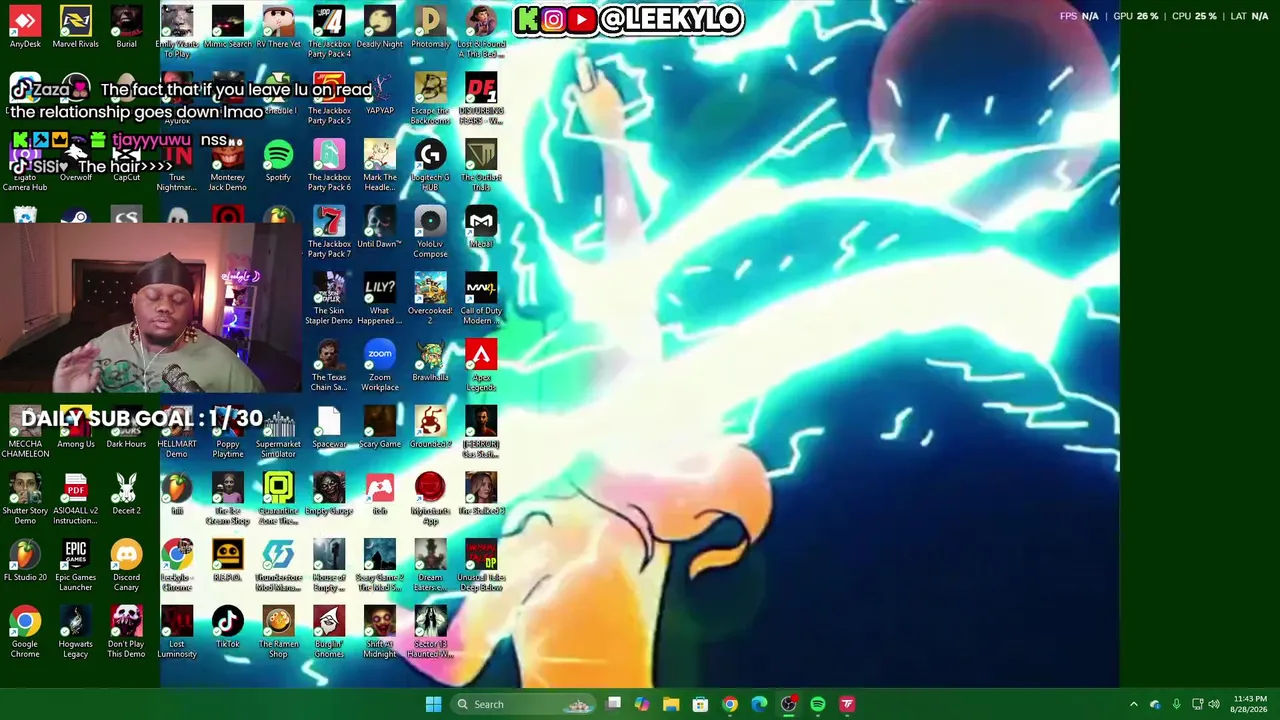Select the Brawlhalla desktop icon

pos(430,361)
